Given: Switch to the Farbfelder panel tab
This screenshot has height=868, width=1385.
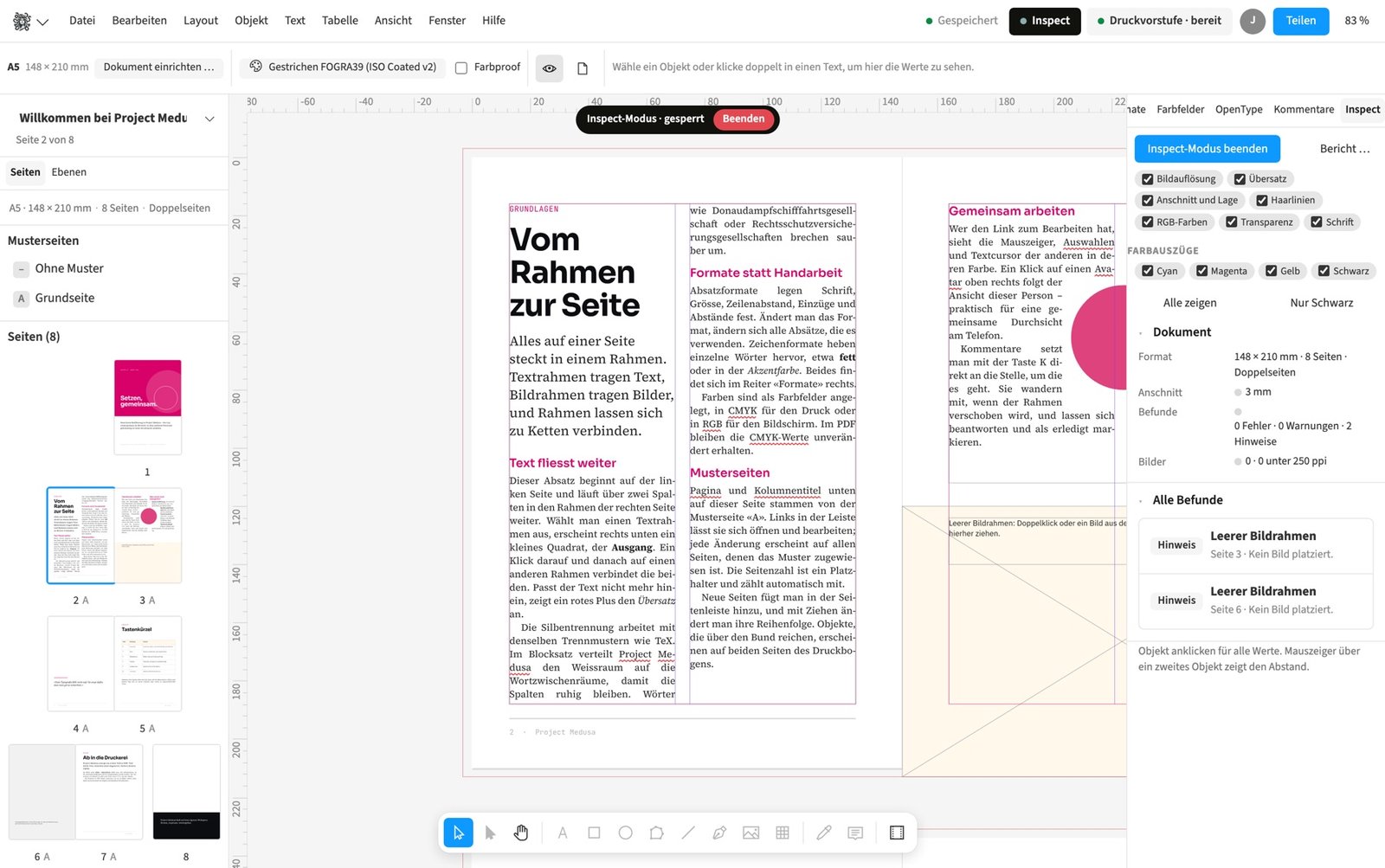Looking at the screenshot, I should point(1181,110).
